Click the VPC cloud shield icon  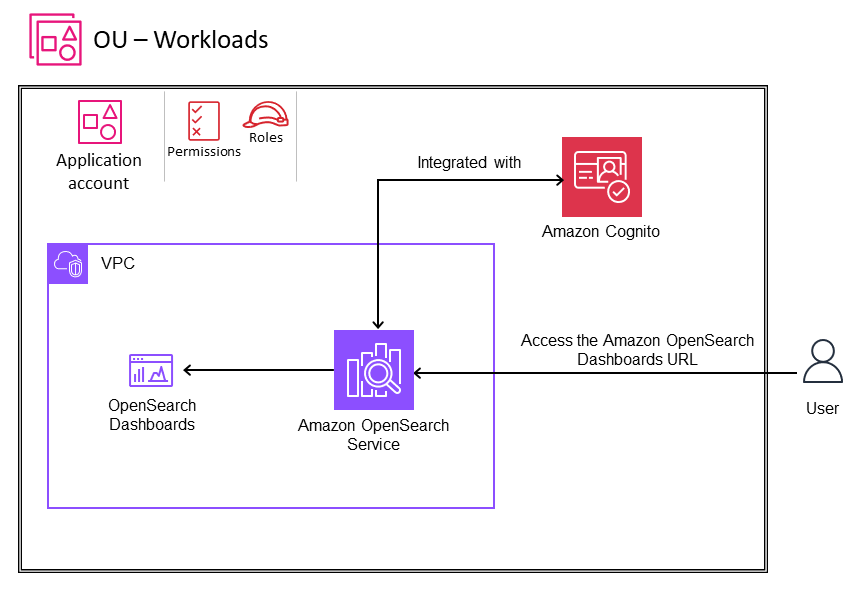click(68, 264)
